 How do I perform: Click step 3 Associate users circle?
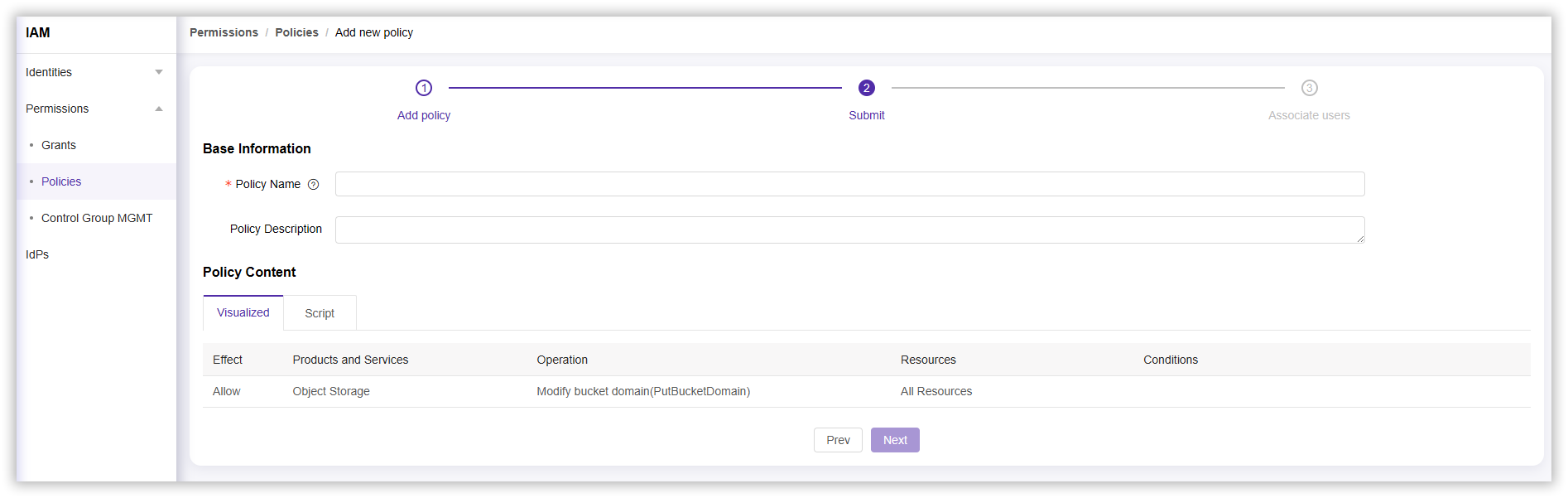pos(1309,88)
